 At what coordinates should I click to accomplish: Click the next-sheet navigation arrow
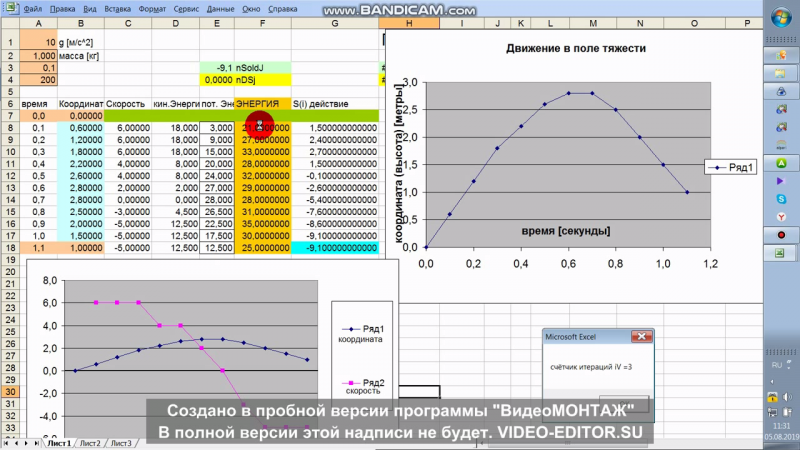pos(26,443)
